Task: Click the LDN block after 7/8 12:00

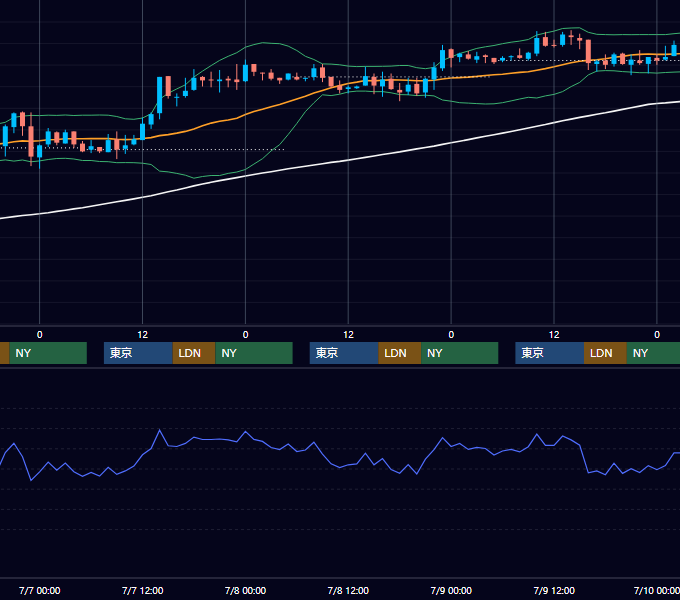Action: (x=399, y=353)
